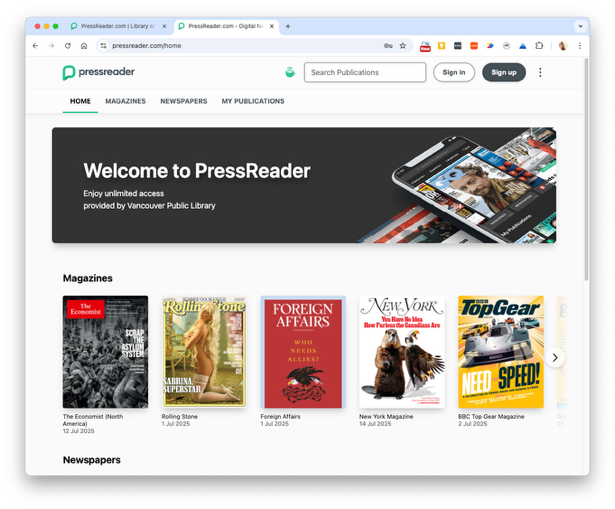Click the orange extension icon
615x509 pixels.
coord(474,46)
